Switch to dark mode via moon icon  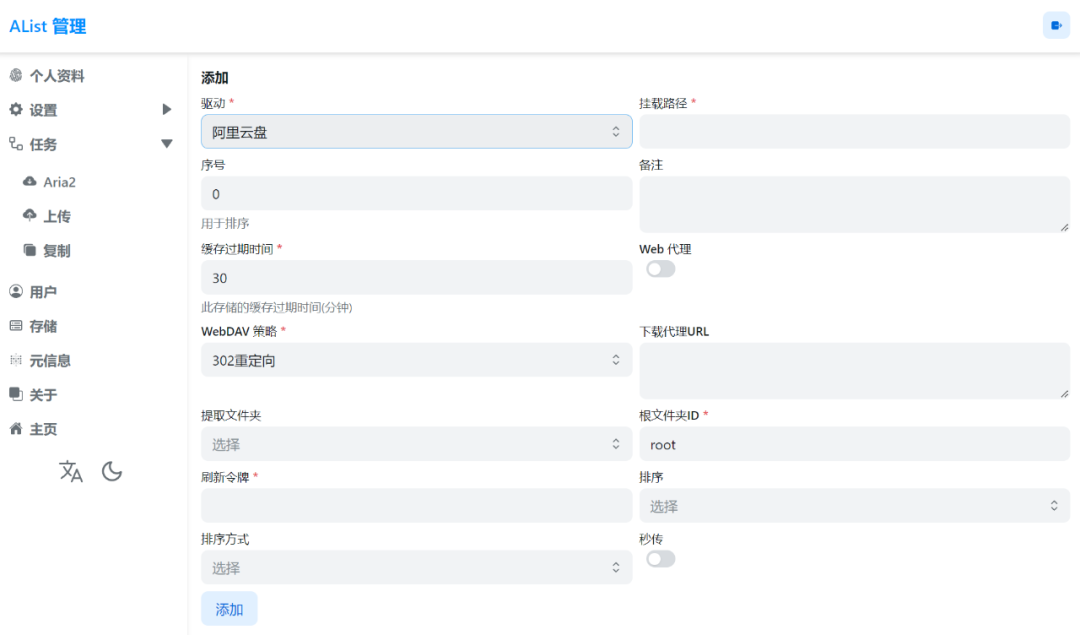coord(112,472)
